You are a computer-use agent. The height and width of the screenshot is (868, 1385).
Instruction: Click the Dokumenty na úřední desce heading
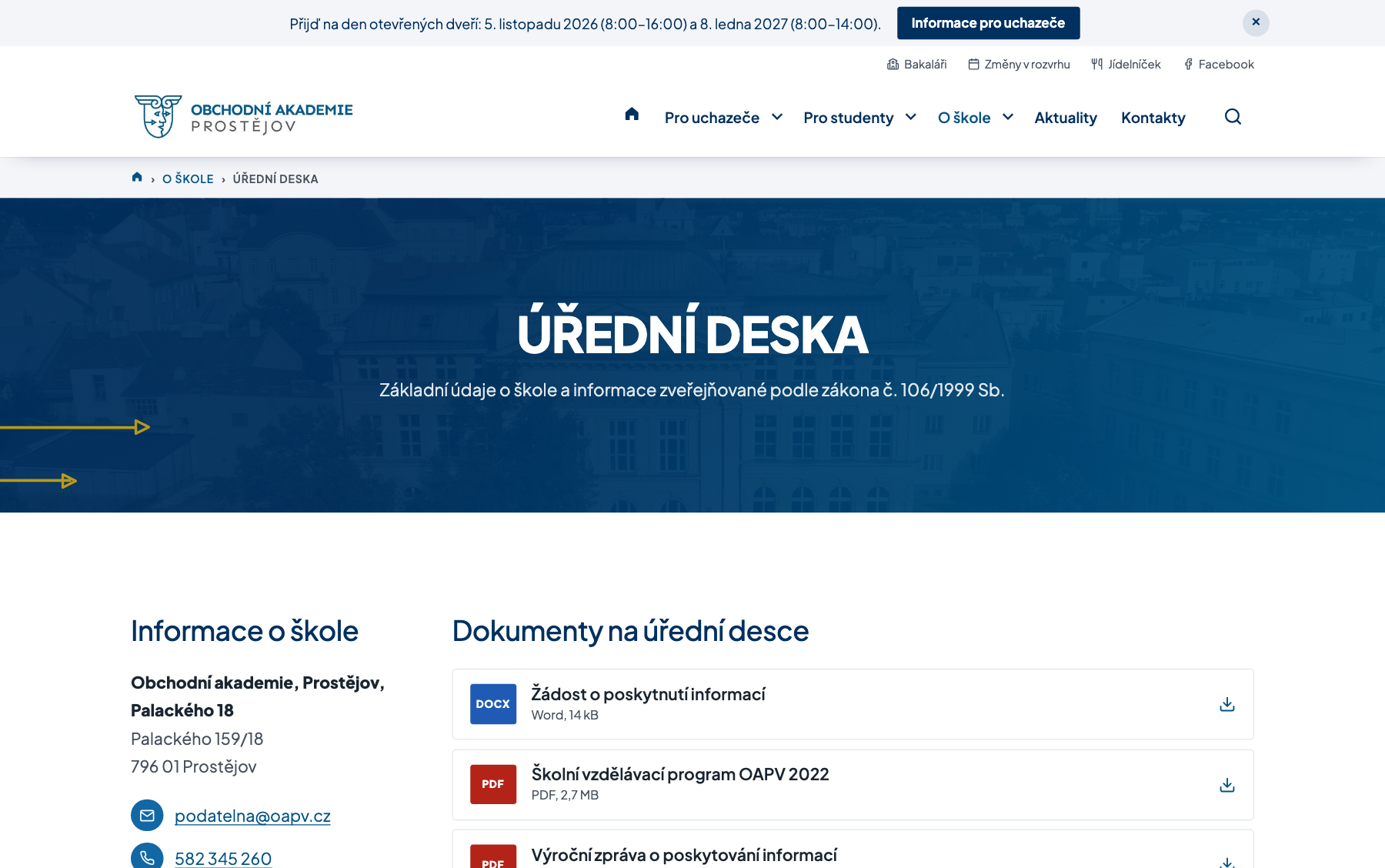point(630,631)
